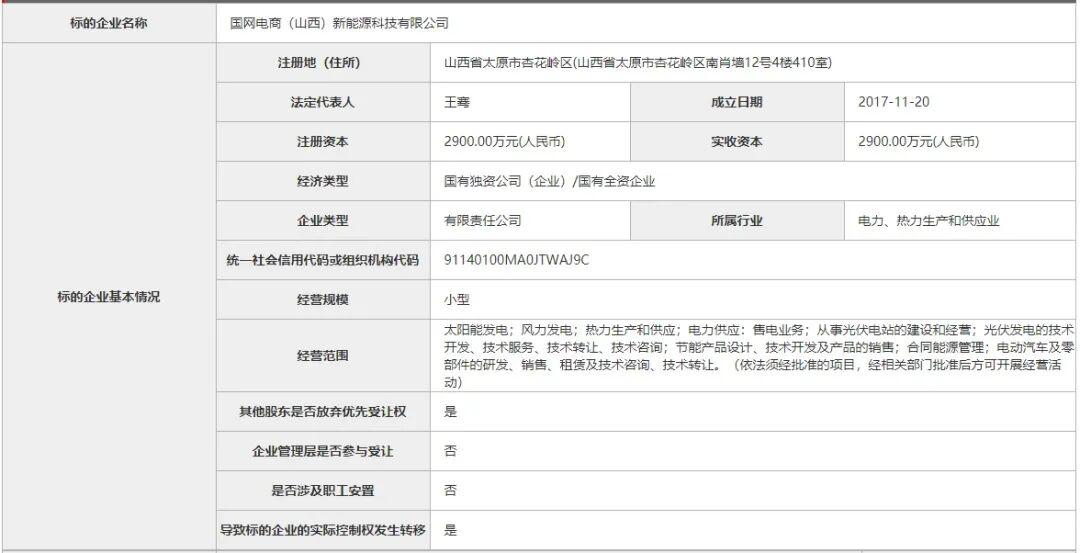The image size is (1080, 553).
Task: Select 否 value beside 是否涉及职工安置
Action: coord(450,491)
